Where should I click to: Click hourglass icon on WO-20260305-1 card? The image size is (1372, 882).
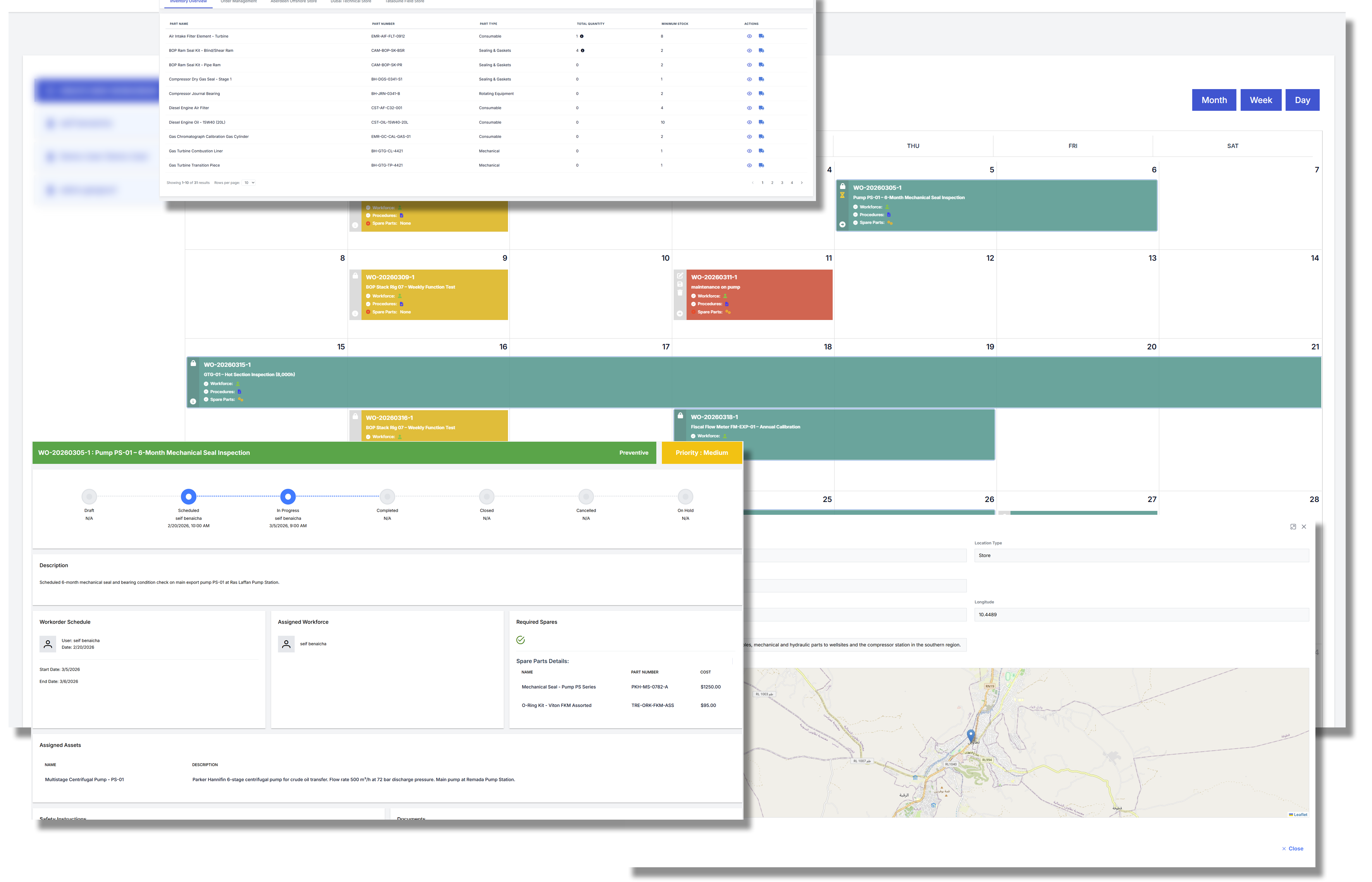[842, 195]
